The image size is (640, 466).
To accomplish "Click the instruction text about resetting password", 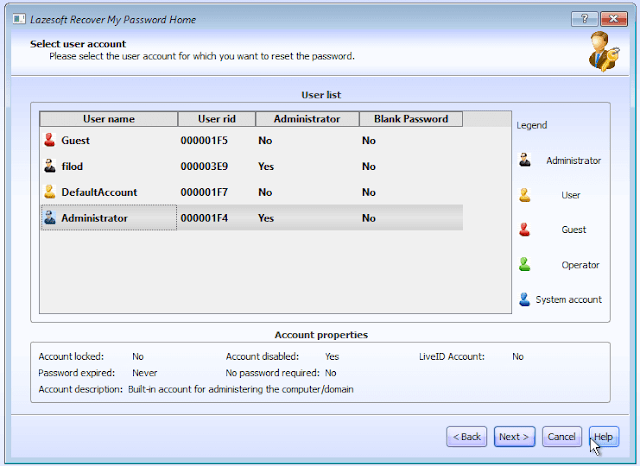I will point(202,56).
